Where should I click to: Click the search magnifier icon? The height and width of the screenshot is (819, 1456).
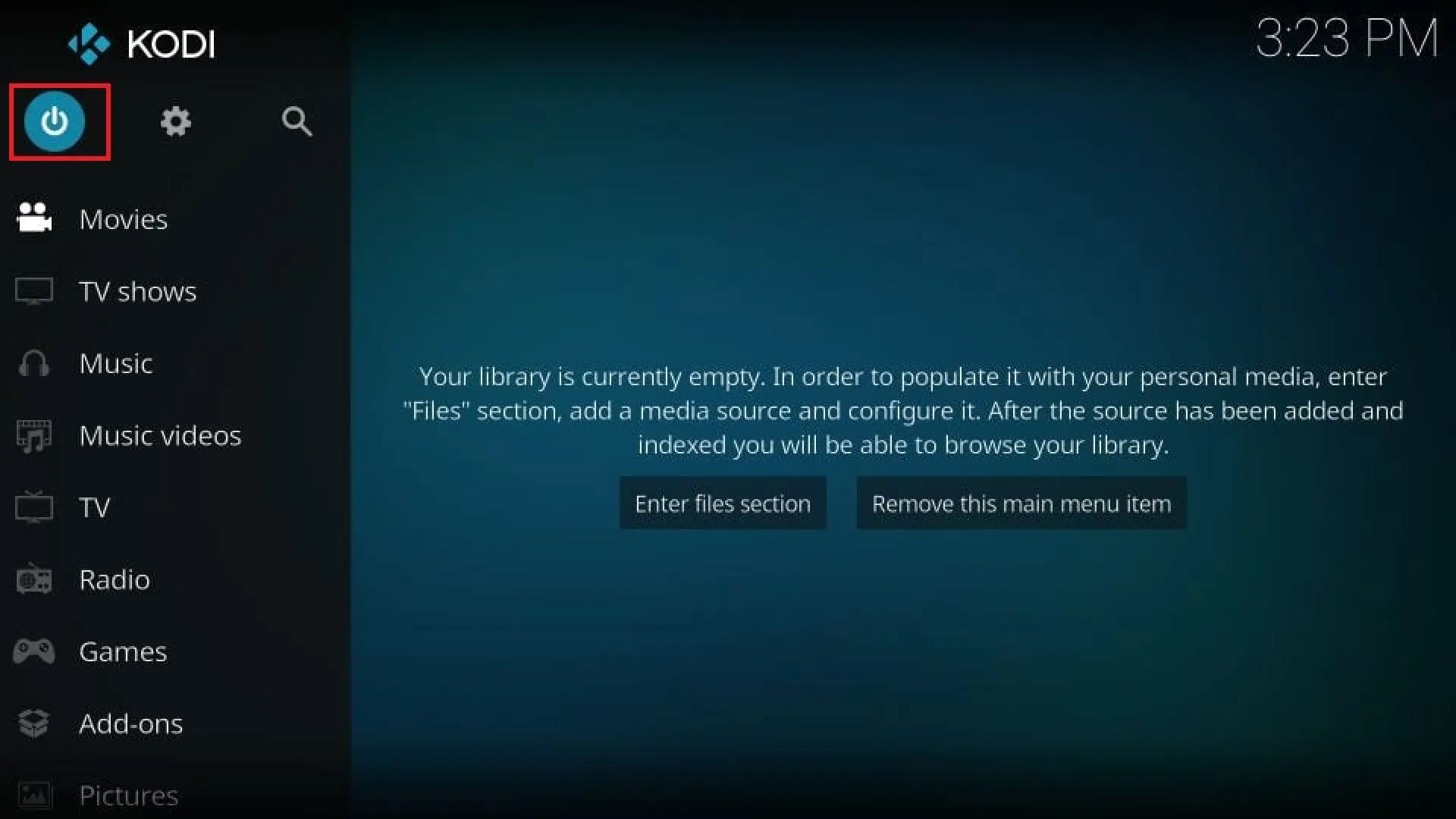[x=297, y=121]
